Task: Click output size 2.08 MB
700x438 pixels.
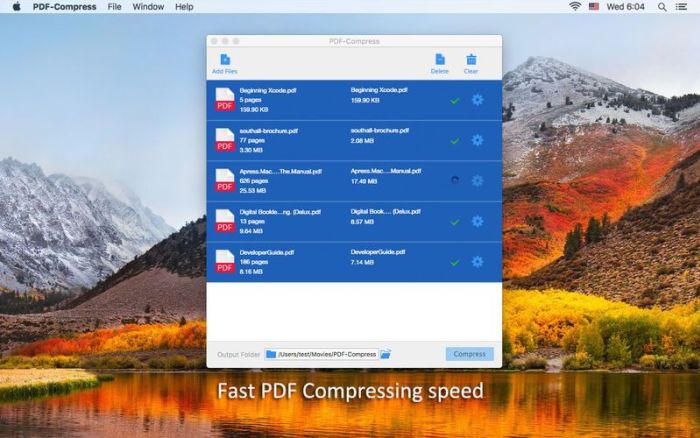Action: [362, 141]
